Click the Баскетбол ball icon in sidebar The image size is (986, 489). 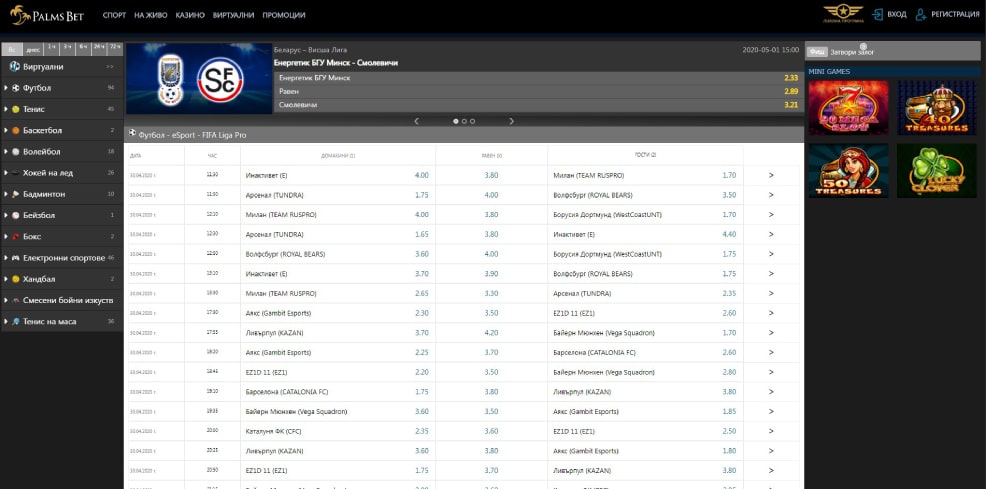coord(15,130)
